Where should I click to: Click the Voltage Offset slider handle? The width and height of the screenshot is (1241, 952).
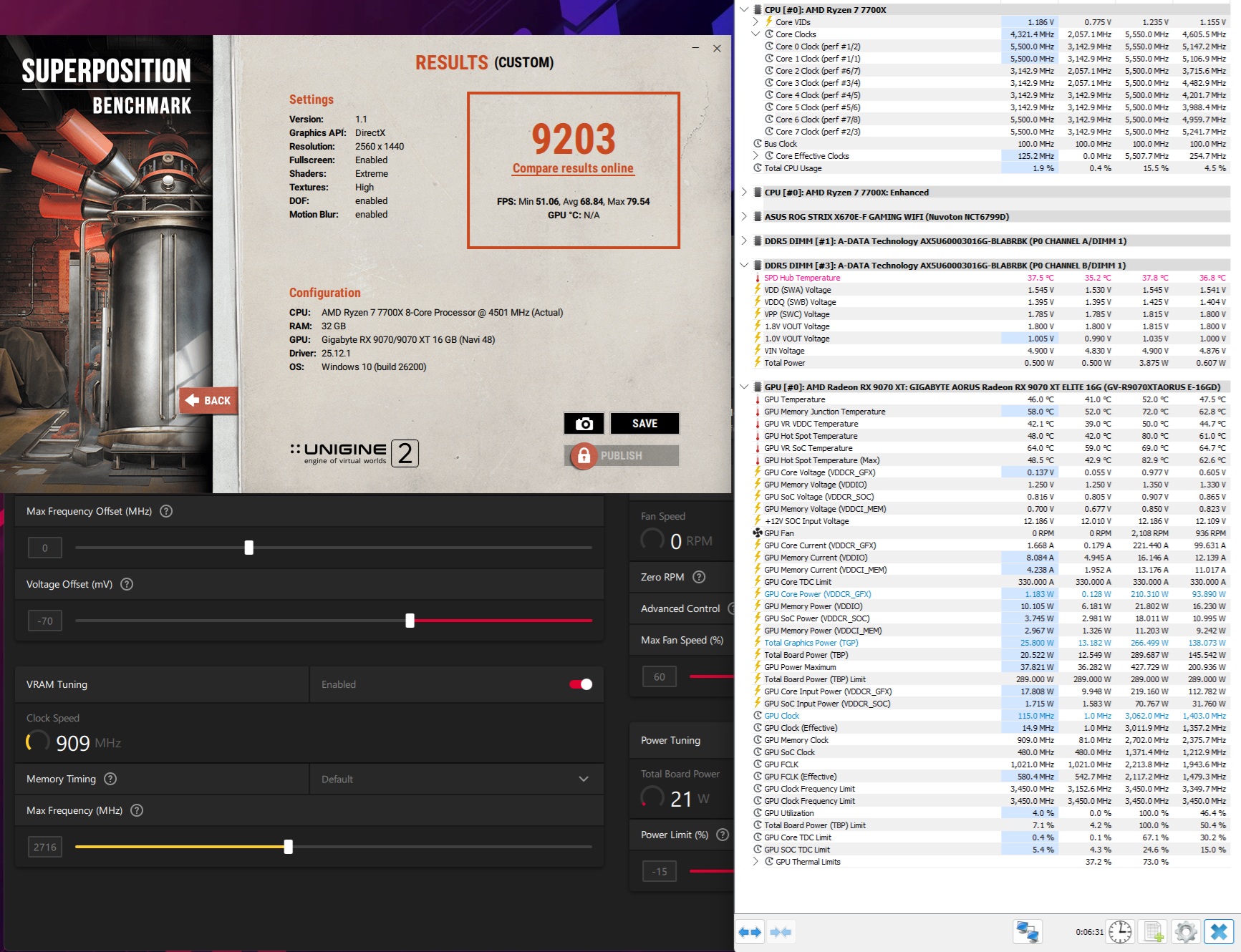[x=410, y=621]
